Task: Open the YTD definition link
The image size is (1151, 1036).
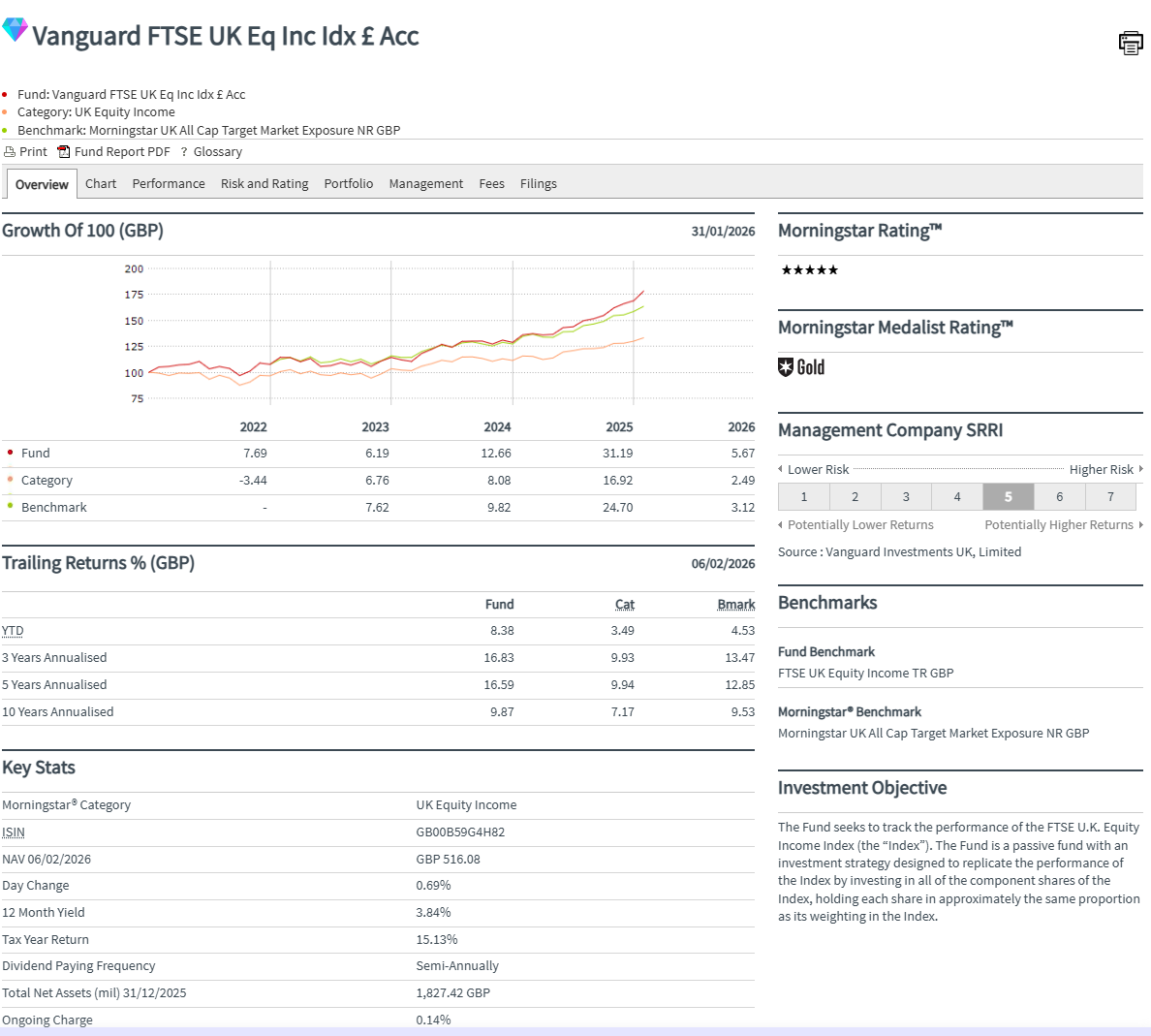Action: click(12, 630)
